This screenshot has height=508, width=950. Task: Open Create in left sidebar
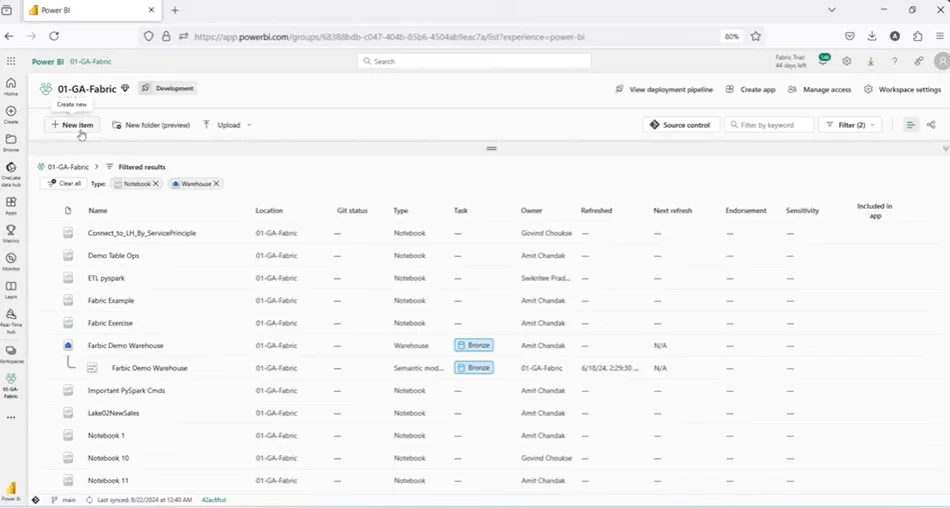[x=11, y=114]
